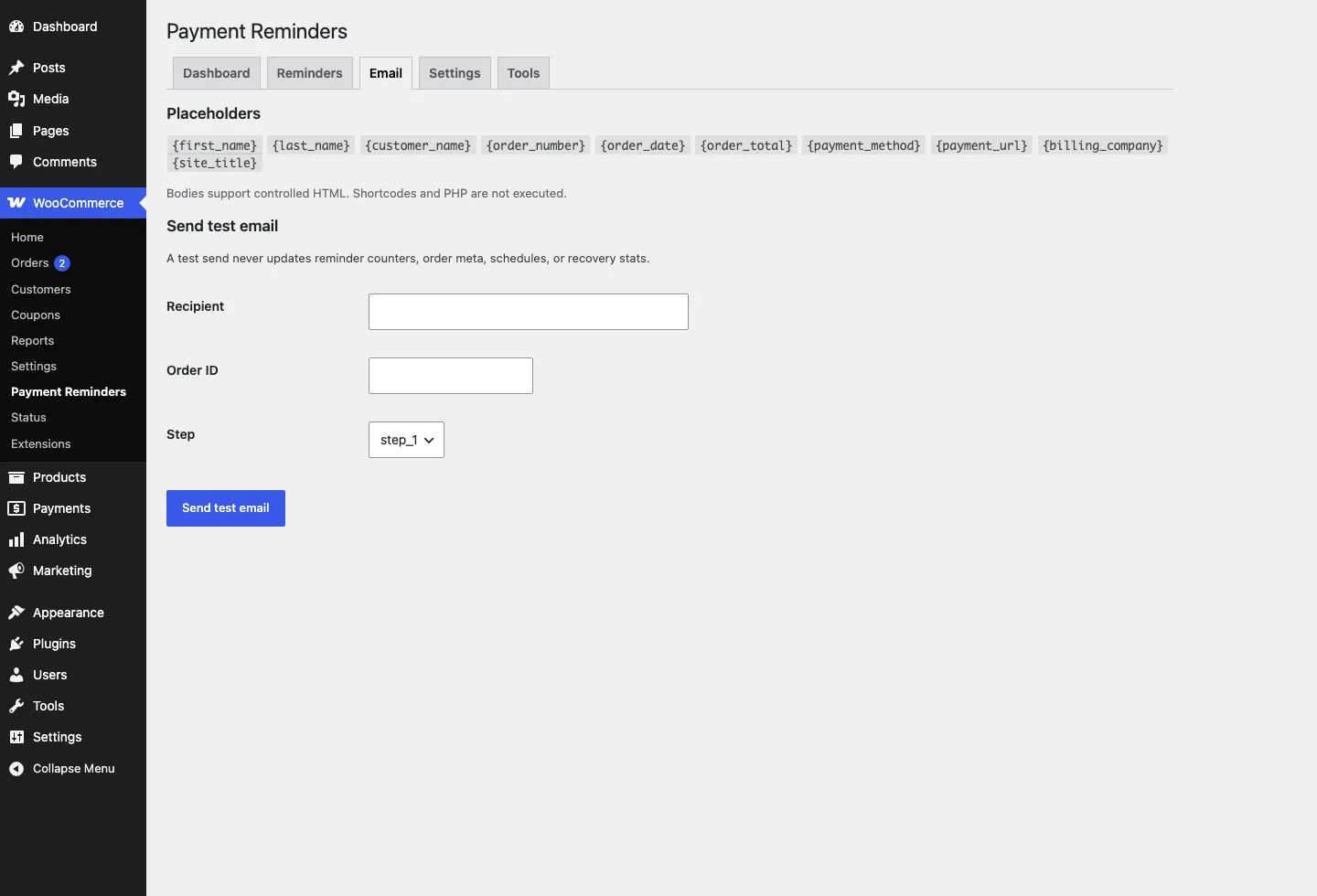
Task: Open the Settings tab of Payment Reminders
Action: tap(455, 73)
